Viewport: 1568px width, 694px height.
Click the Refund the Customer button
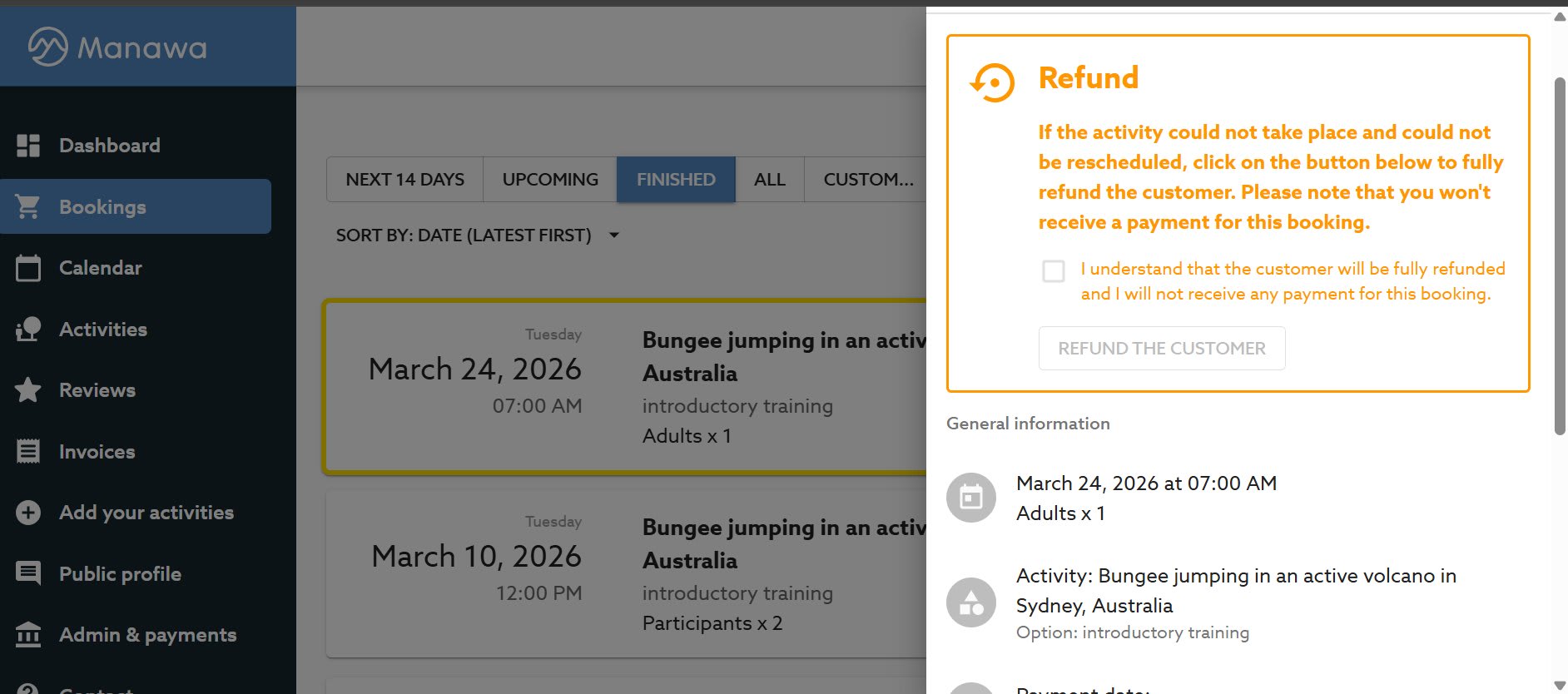(x=1162, y=348)
